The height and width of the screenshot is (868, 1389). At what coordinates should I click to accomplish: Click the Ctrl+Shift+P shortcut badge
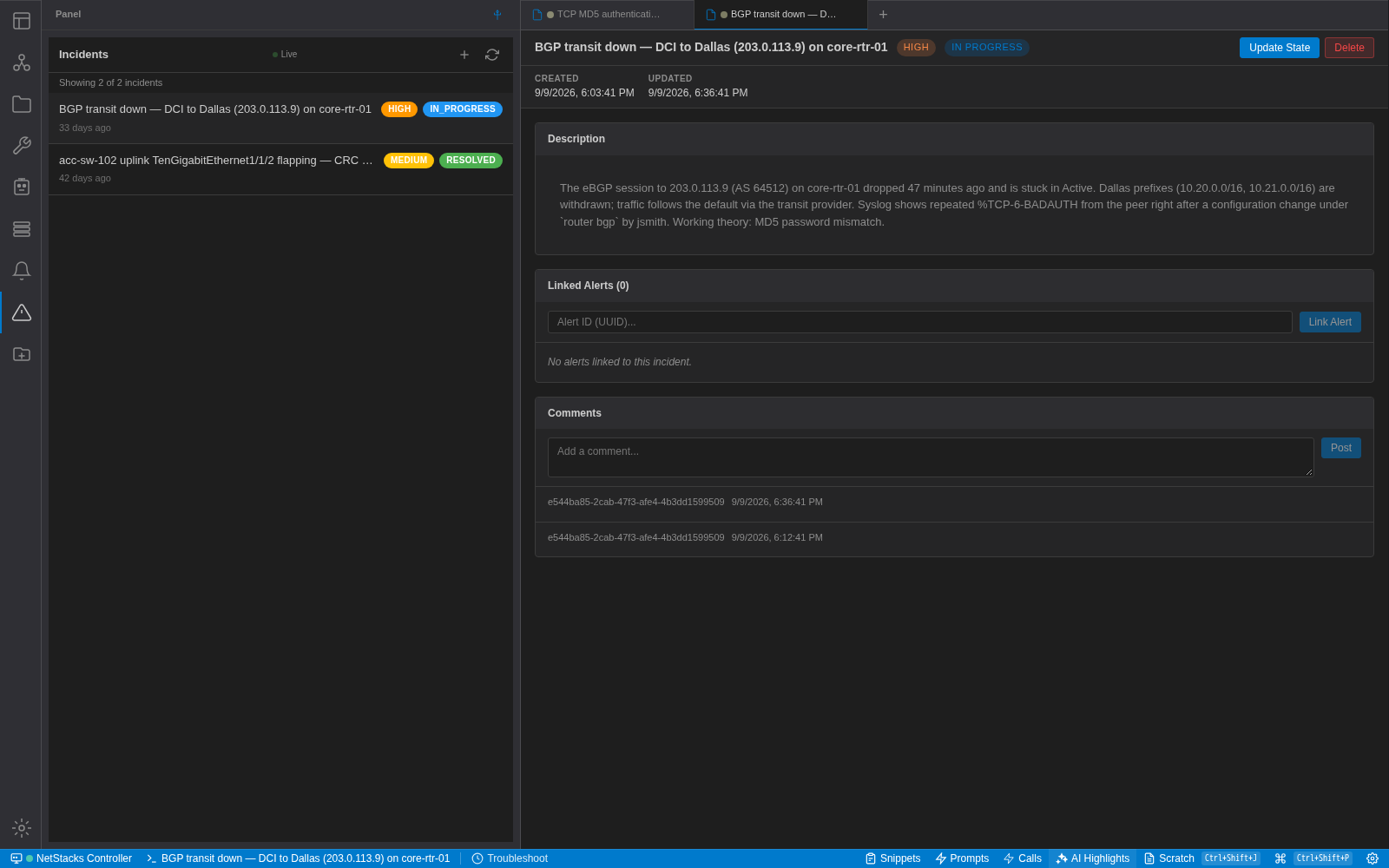tap(1323, 858)
